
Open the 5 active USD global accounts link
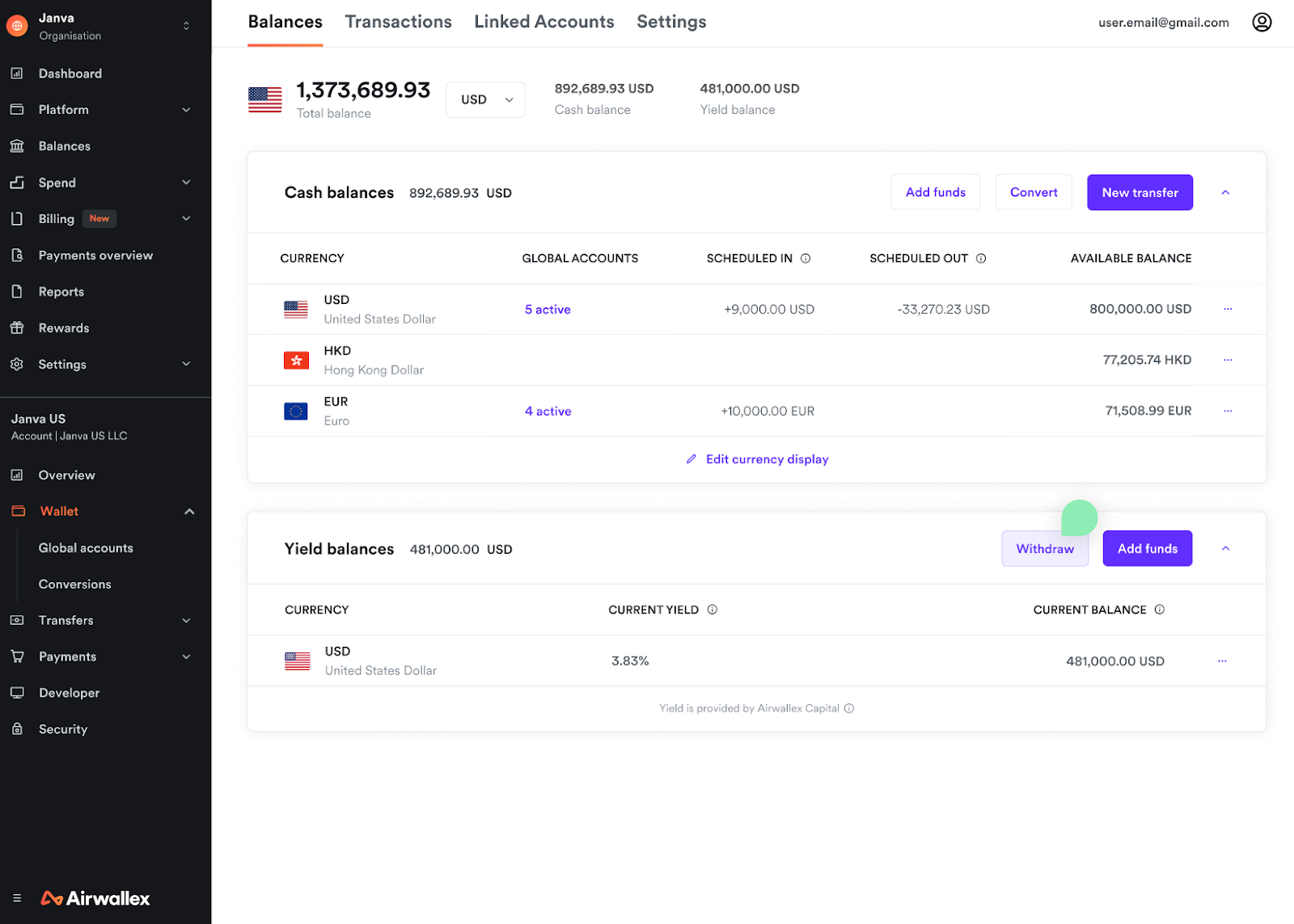548,310
